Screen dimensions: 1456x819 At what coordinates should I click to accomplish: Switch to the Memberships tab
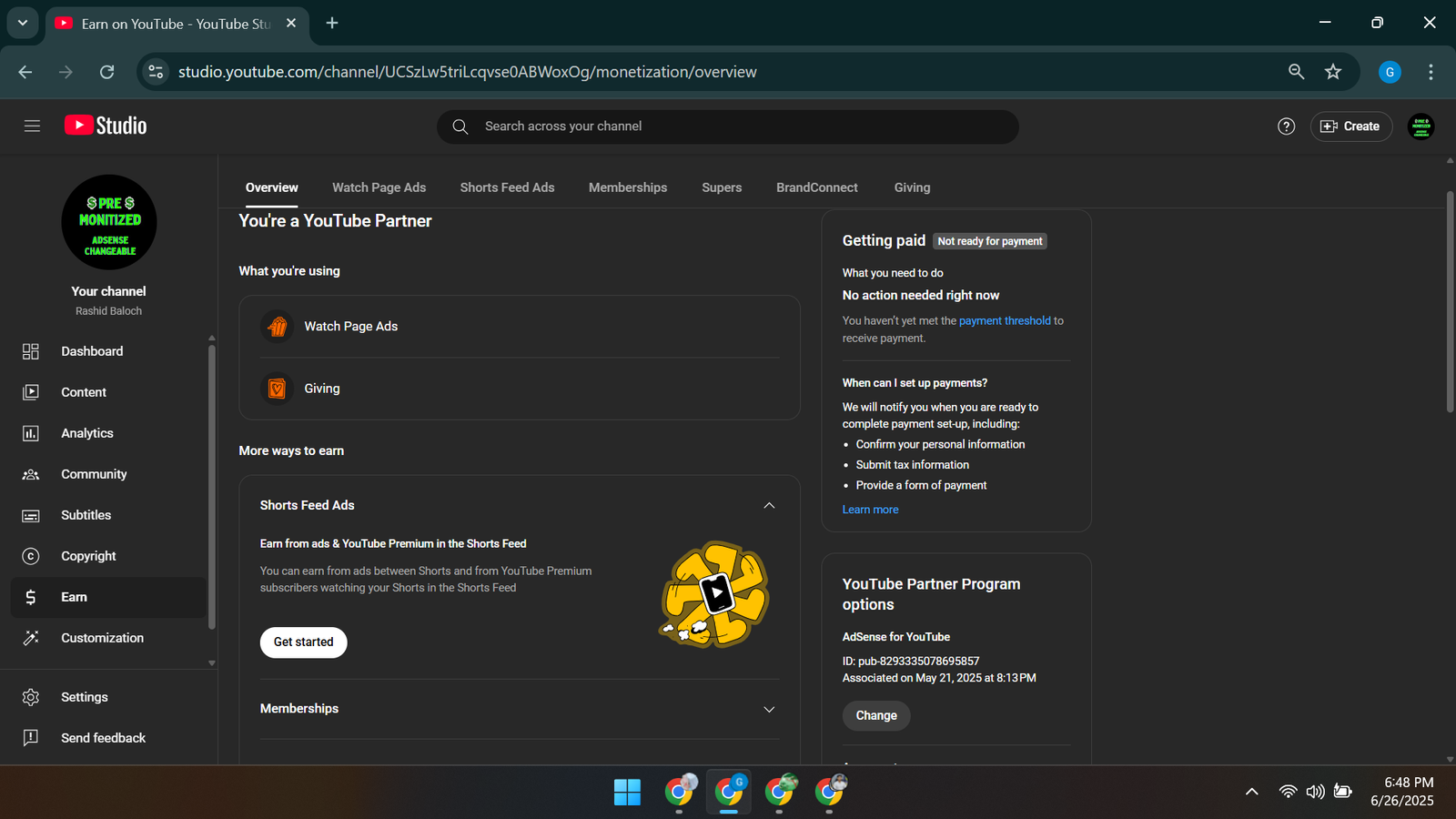[x=628, y=187]
